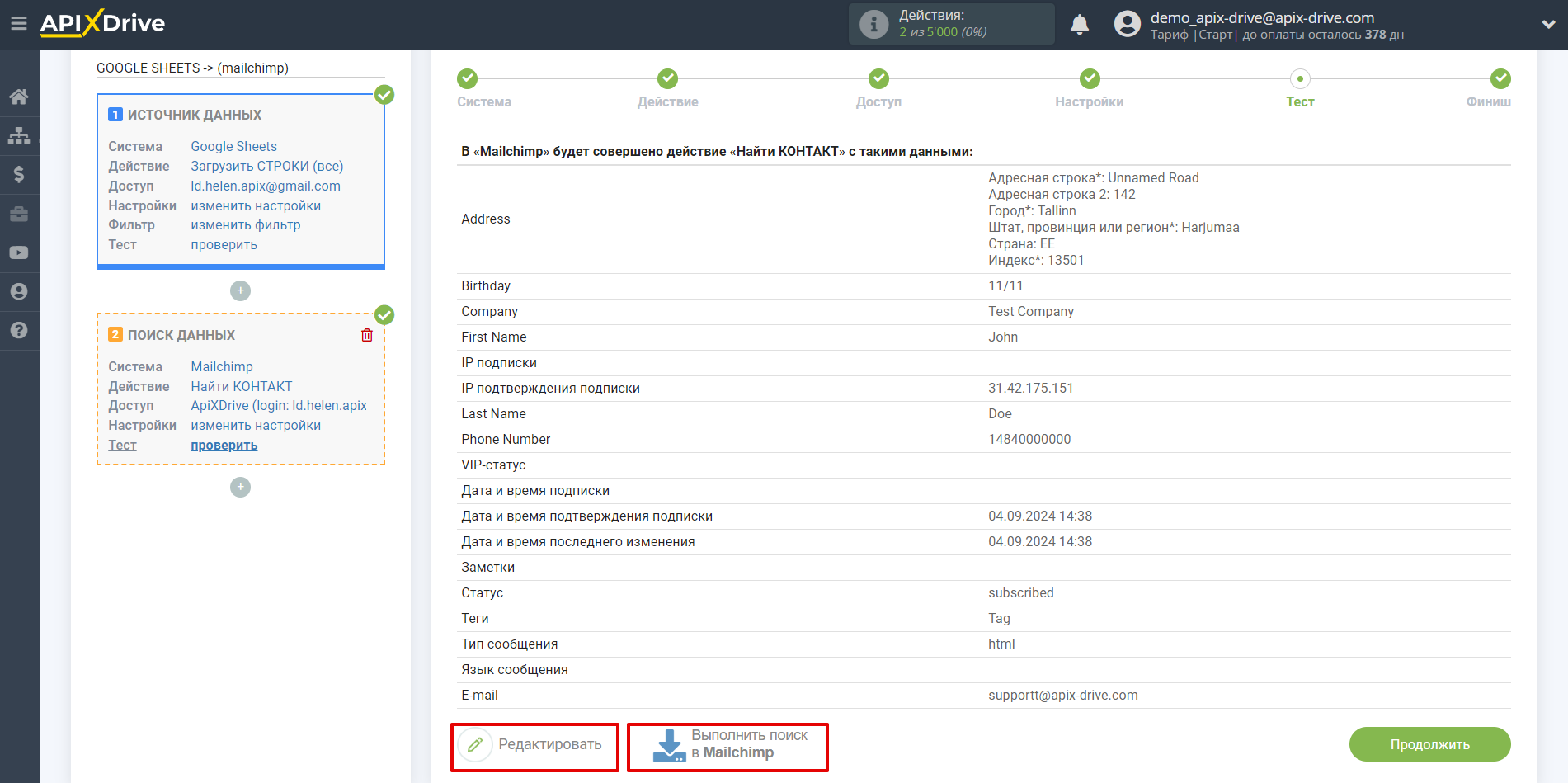Click the bold проверить link
Image resolution: width=1568 pixels, height=783 pixels.
coord(224,445)
